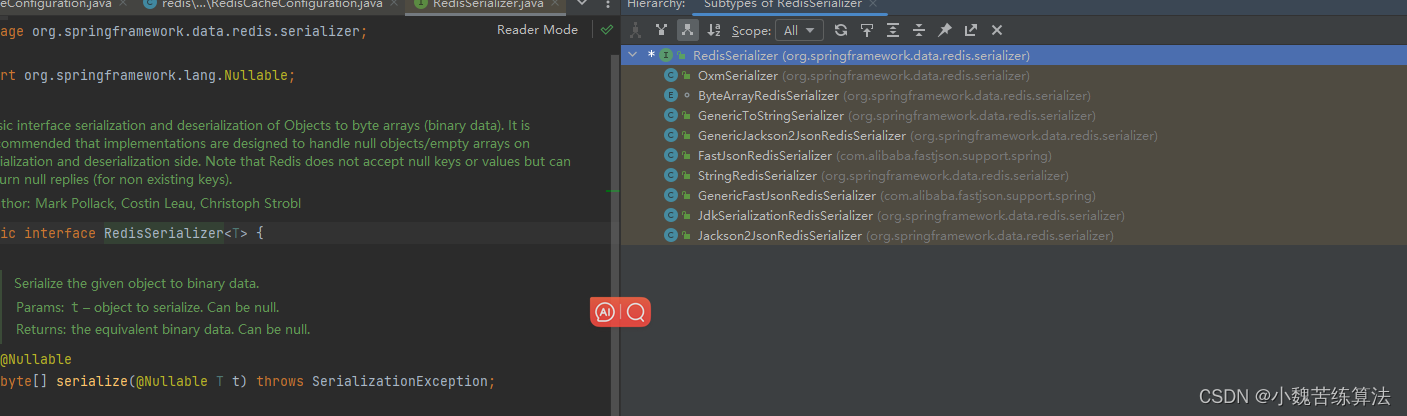Screen dimensions: 1407x416
Task: Click the editor vertical scrollbar
Action: (x=615, y=235)
